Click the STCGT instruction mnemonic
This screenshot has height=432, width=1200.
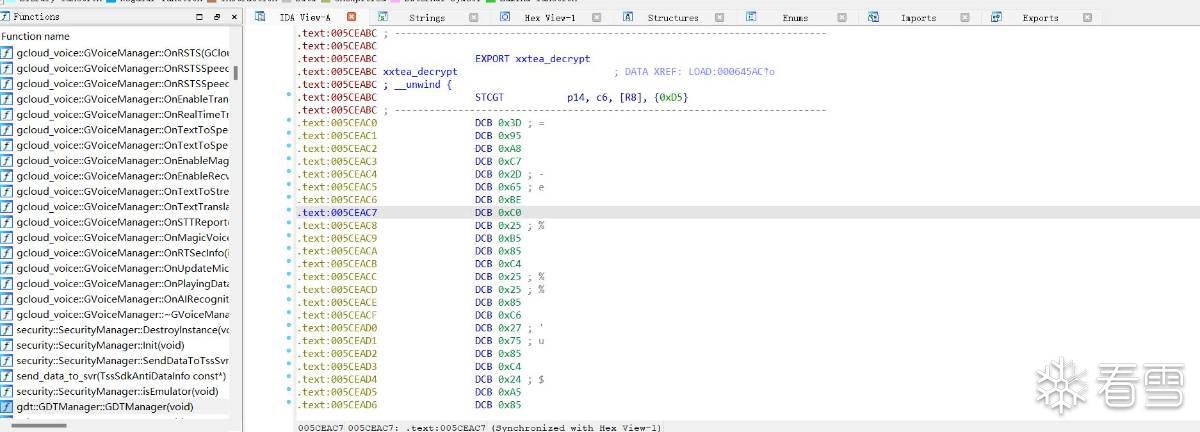click(x=489, y=97)
